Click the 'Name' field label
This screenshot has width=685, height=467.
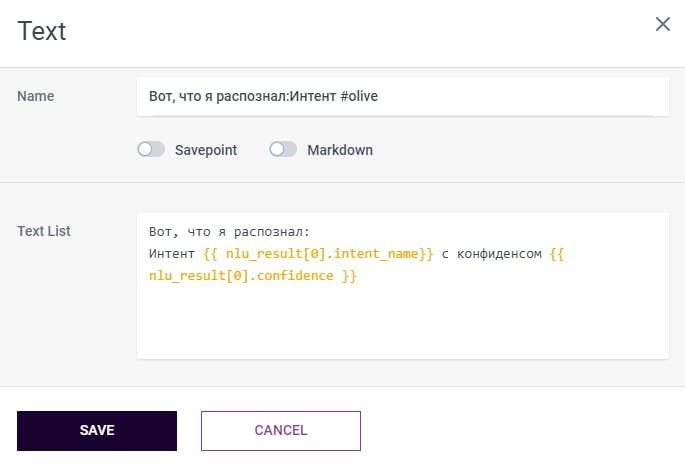(36, 96)
